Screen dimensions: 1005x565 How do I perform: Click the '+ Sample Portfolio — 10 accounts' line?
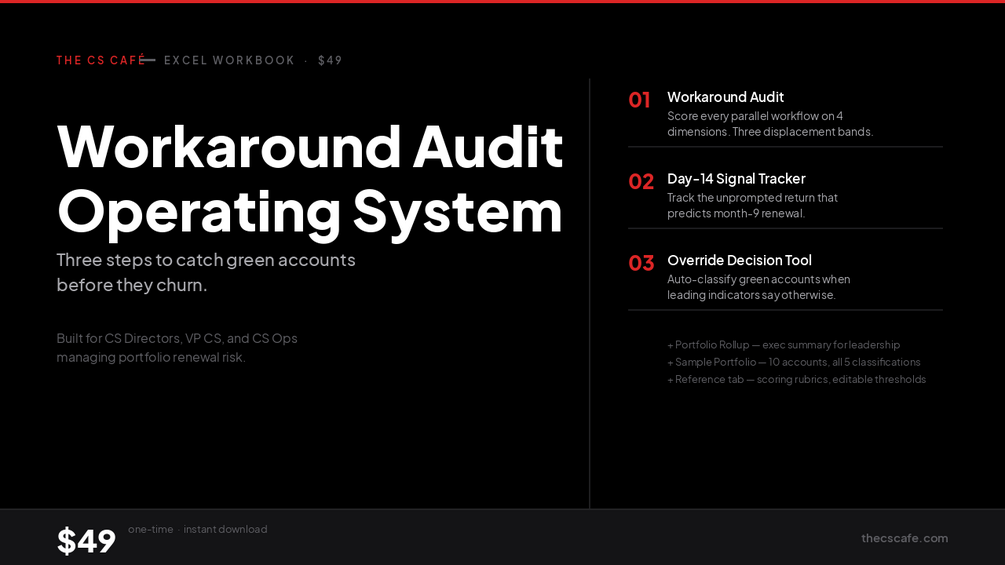point(793,362)
